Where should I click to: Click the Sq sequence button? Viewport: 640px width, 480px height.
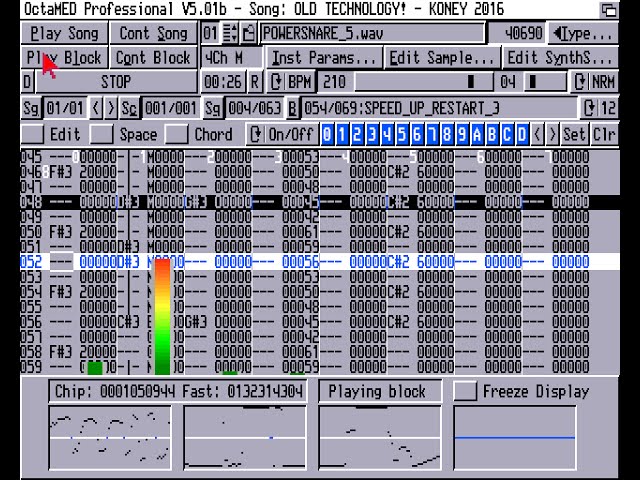click(x=212, y=108)
